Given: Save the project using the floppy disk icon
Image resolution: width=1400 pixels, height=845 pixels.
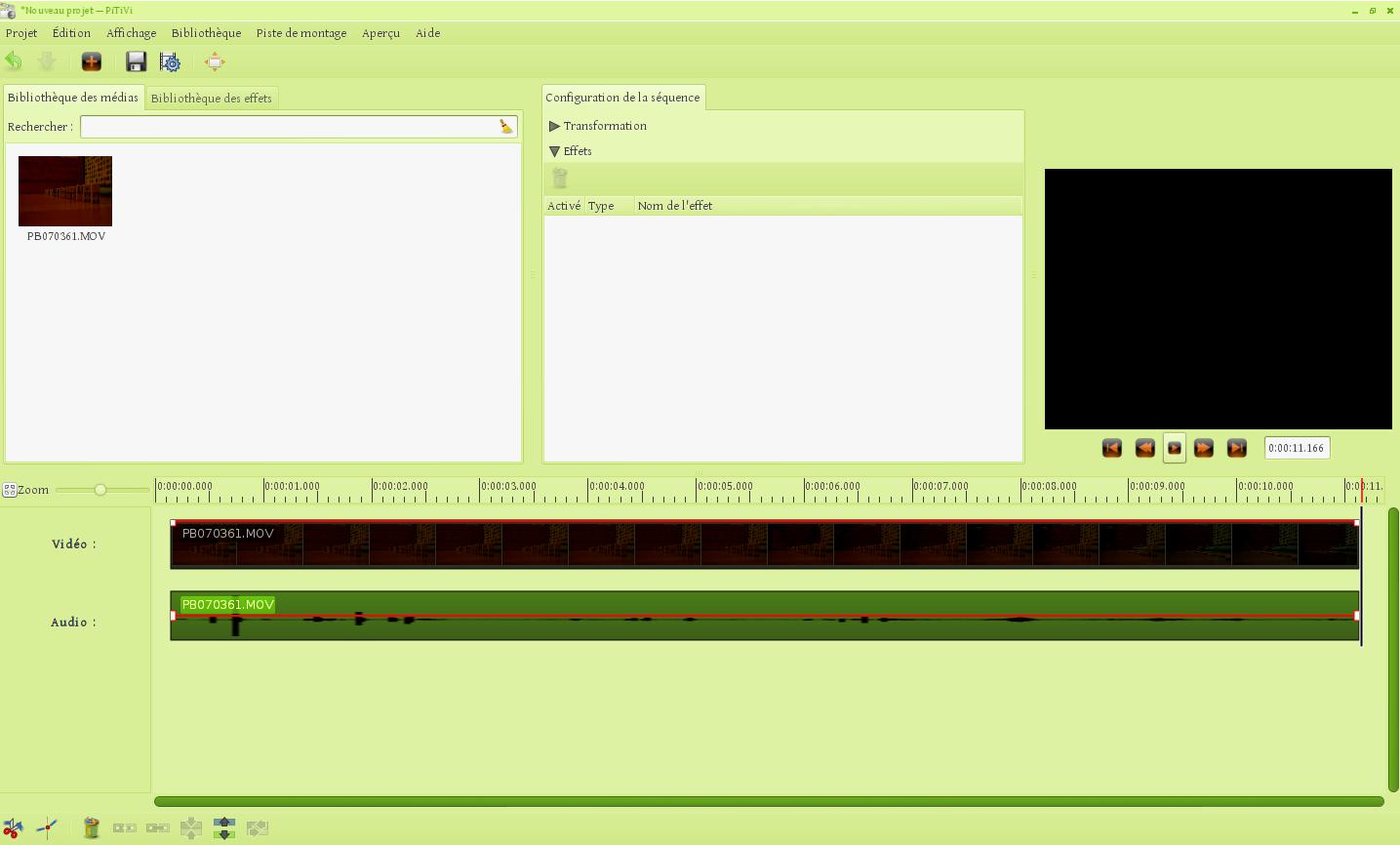Looking at the screenshot, I should pyautogui.click(x=136, y=61).
